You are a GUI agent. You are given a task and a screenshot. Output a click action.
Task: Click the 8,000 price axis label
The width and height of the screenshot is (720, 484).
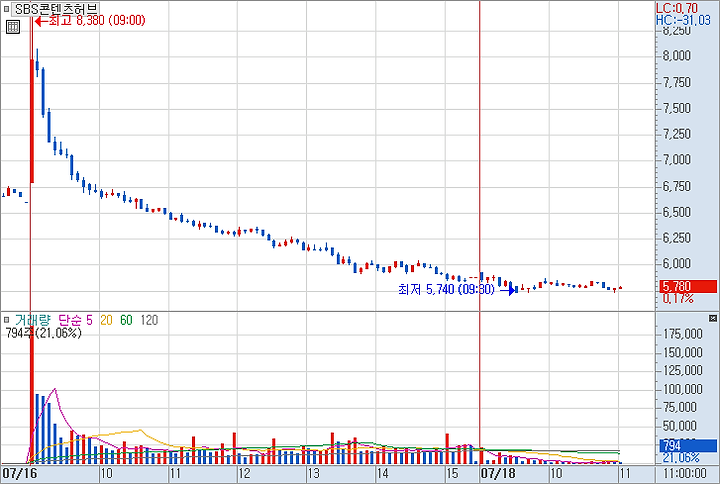[x=676, y=56]
